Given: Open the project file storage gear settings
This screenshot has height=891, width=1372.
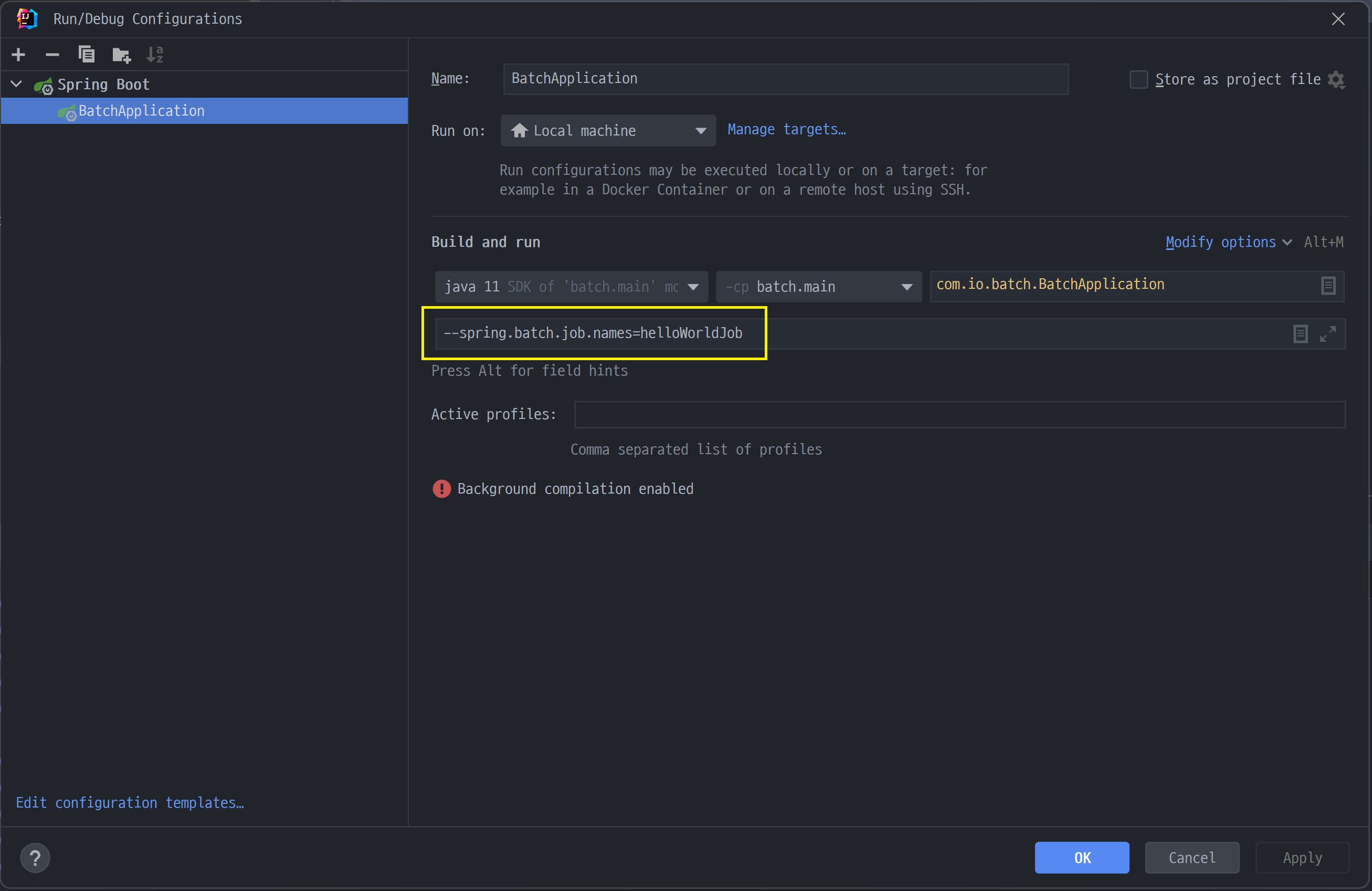Looking at the screenshot, I should [x=1336, y=80].
